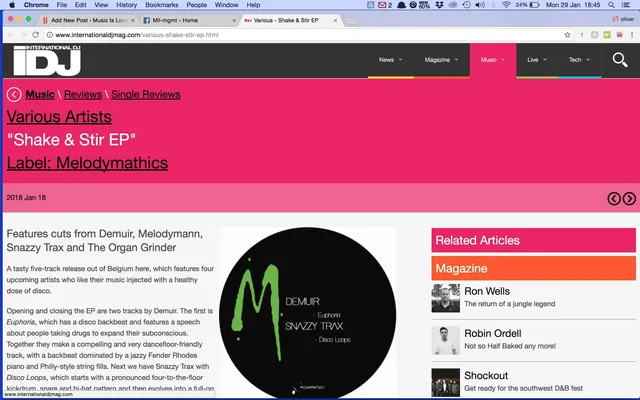Open a new tab button
640x400 pixels.
[351, 21]
